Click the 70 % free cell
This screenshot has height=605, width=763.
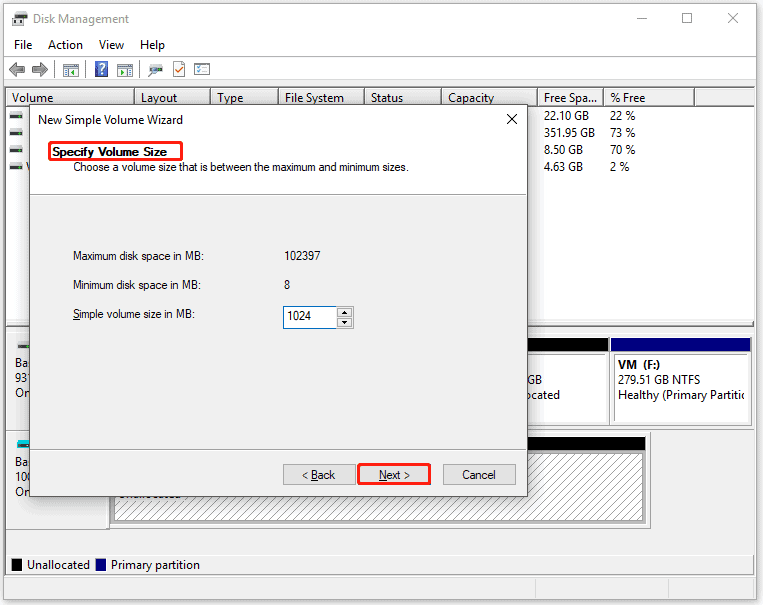pos(623,150)
